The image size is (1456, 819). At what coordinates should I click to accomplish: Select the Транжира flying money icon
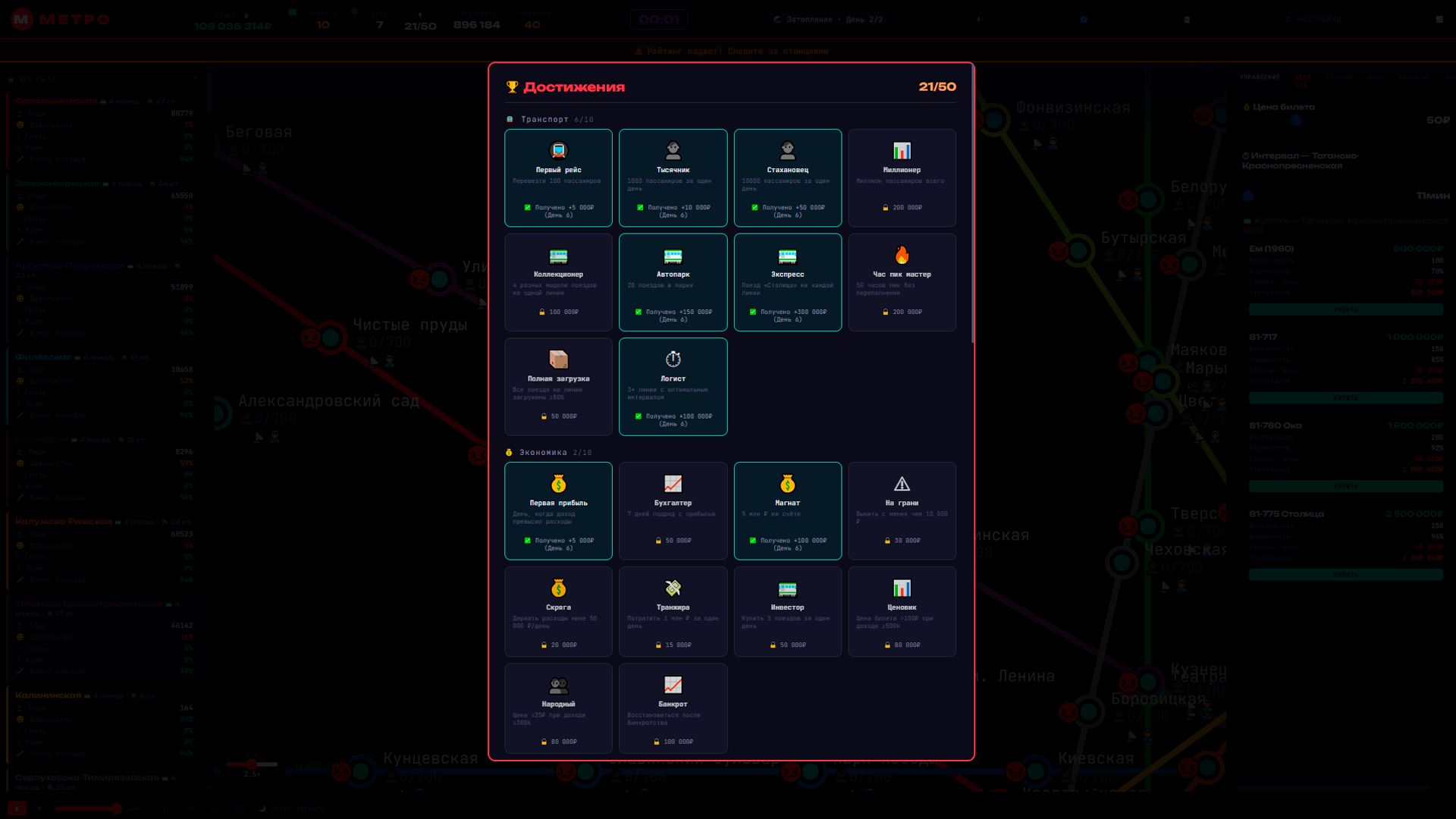click(673, 588)
